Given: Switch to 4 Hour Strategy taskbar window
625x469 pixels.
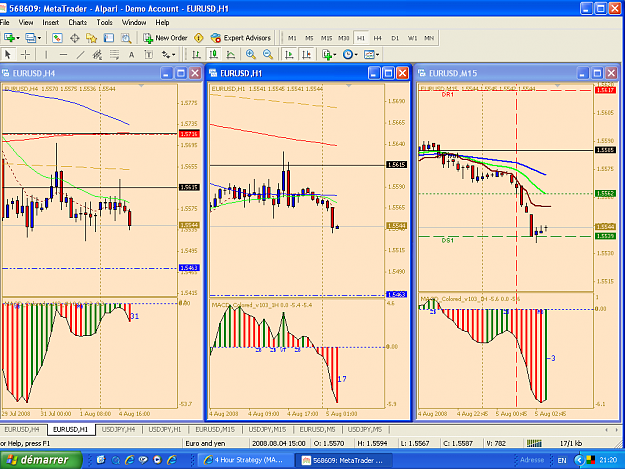Looking at the screenshot, I should click(x=245, y=460).
